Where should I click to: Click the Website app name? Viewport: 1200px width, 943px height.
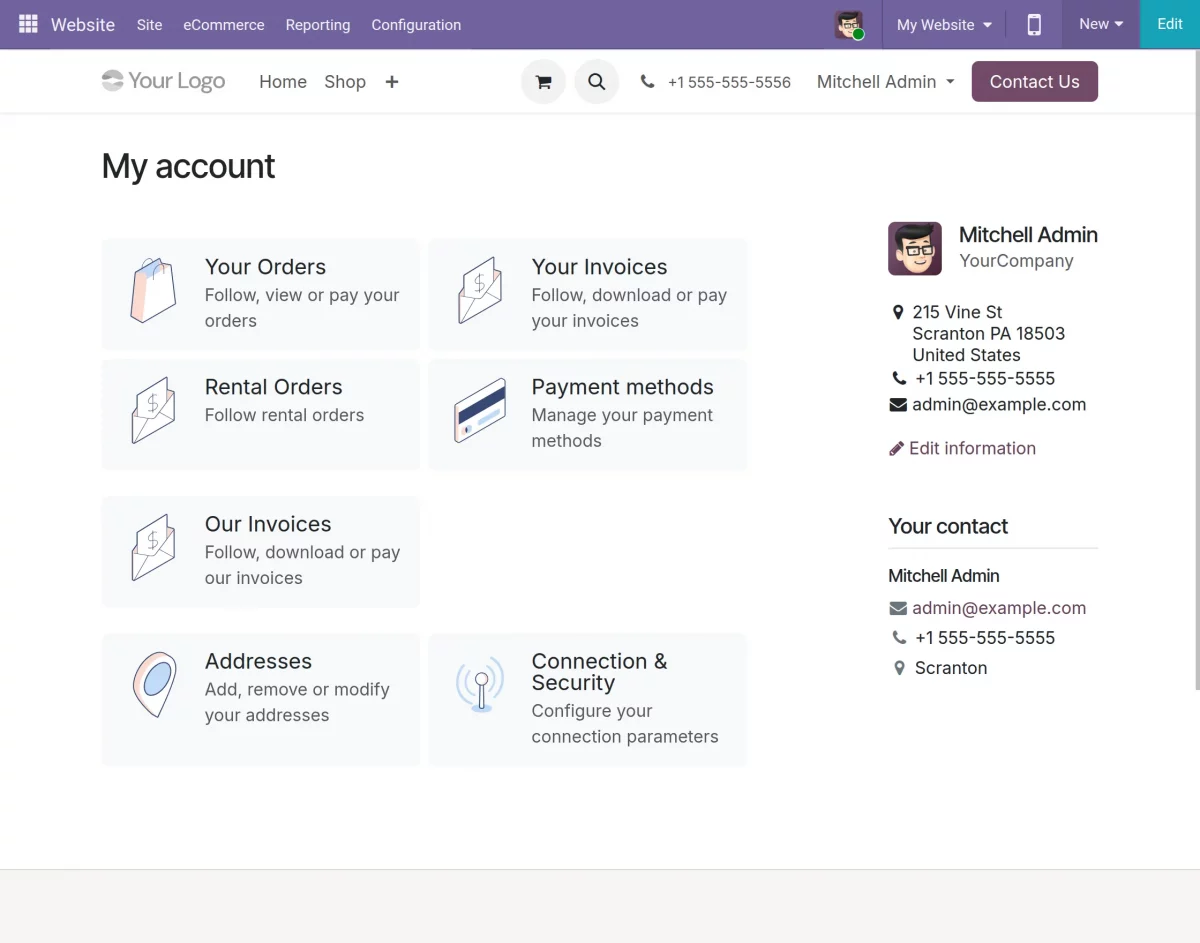pos(83,25)
